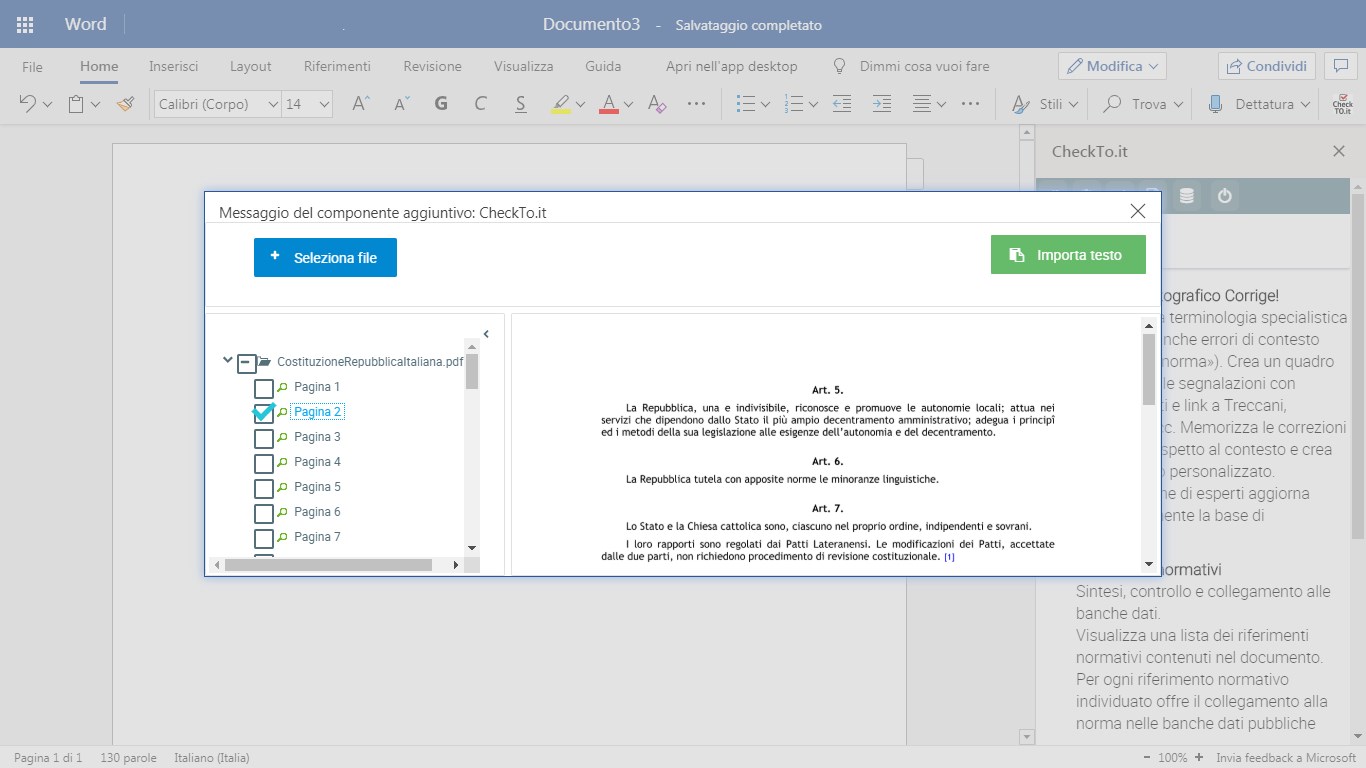
Task: Toggle the CostituzioneRepubblicaItaliana.pdf checkbox
Action: [x=246, y=363]
